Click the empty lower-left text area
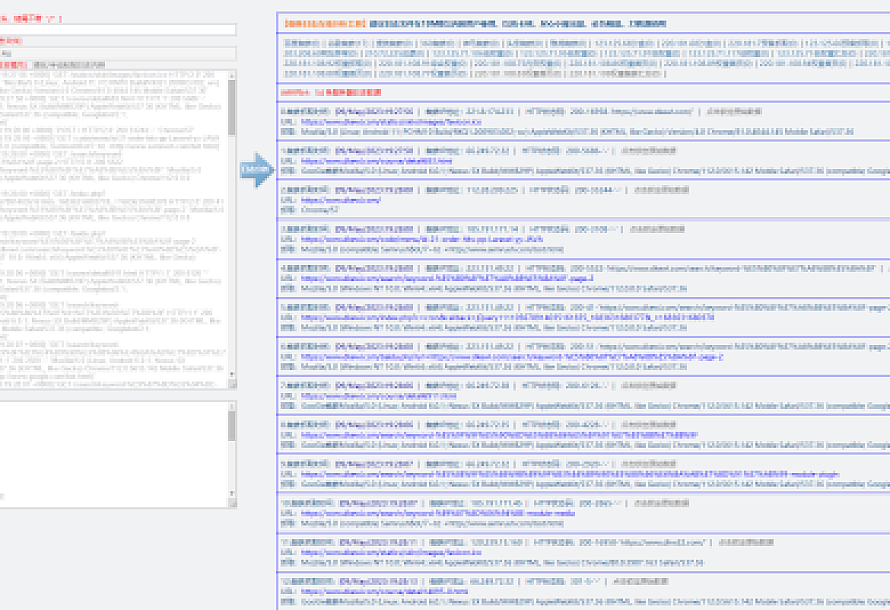Screen dimensions: 890x610 112,452
